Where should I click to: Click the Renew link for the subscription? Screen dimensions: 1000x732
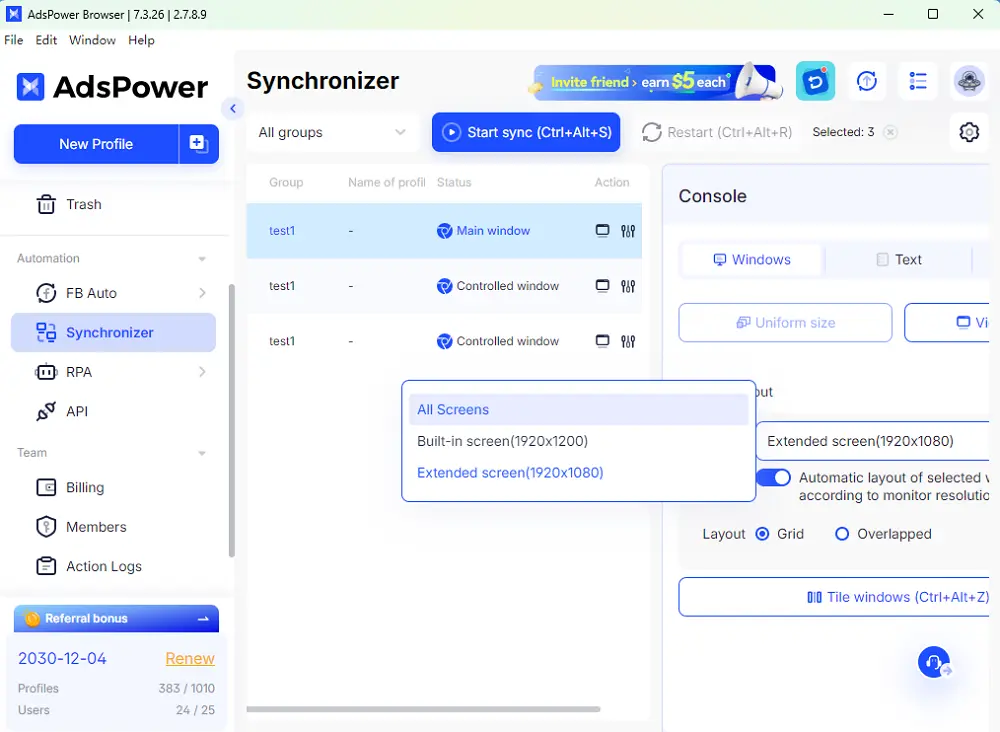(x=189, y=658)
